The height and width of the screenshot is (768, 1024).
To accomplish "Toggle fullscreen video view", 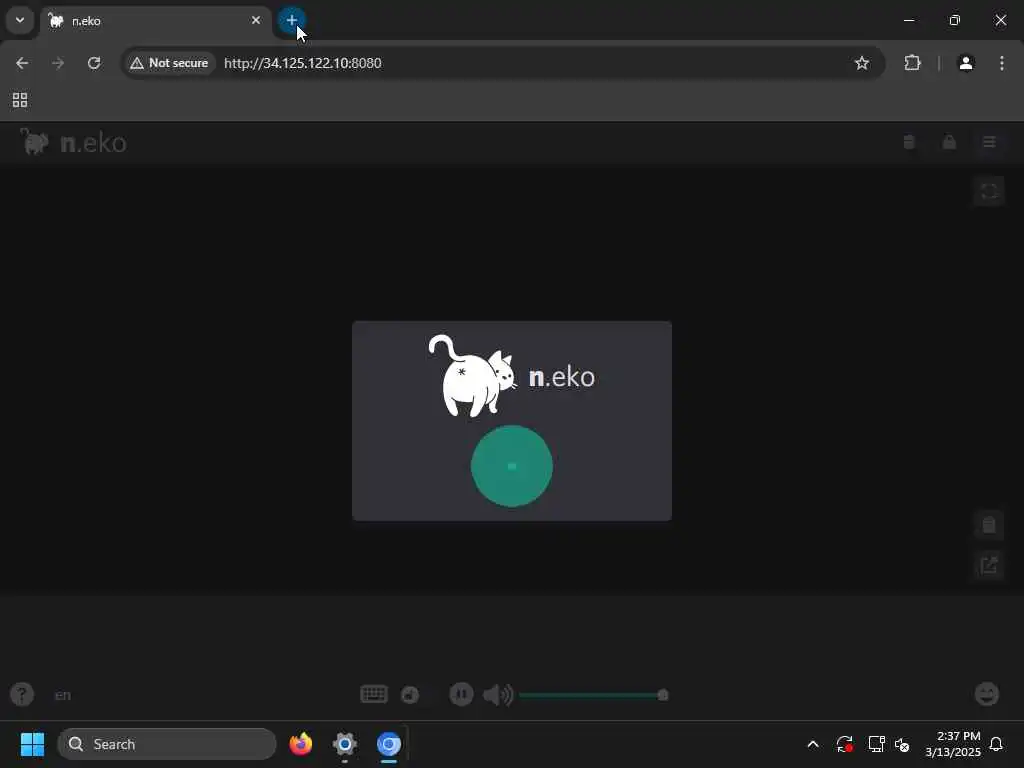I will click(x=989, y=191).
